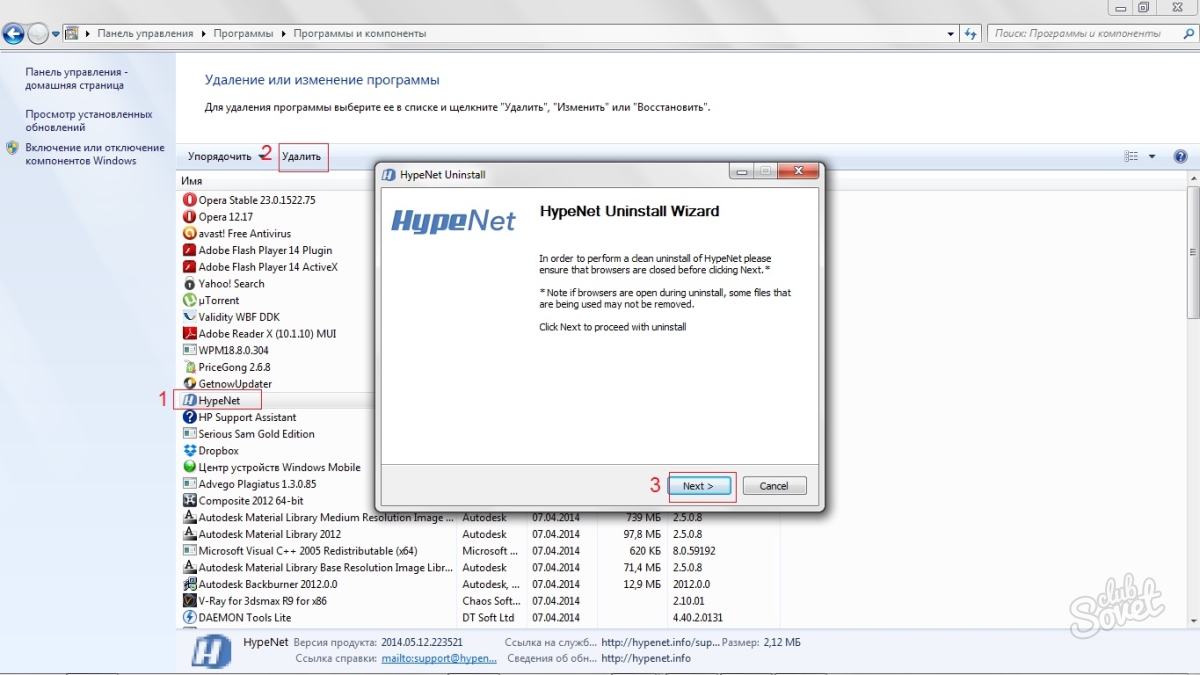1200x675 pixels.
Task: Click the Autodesk Material Library Medium Resolution row
Action: point(480,517)
